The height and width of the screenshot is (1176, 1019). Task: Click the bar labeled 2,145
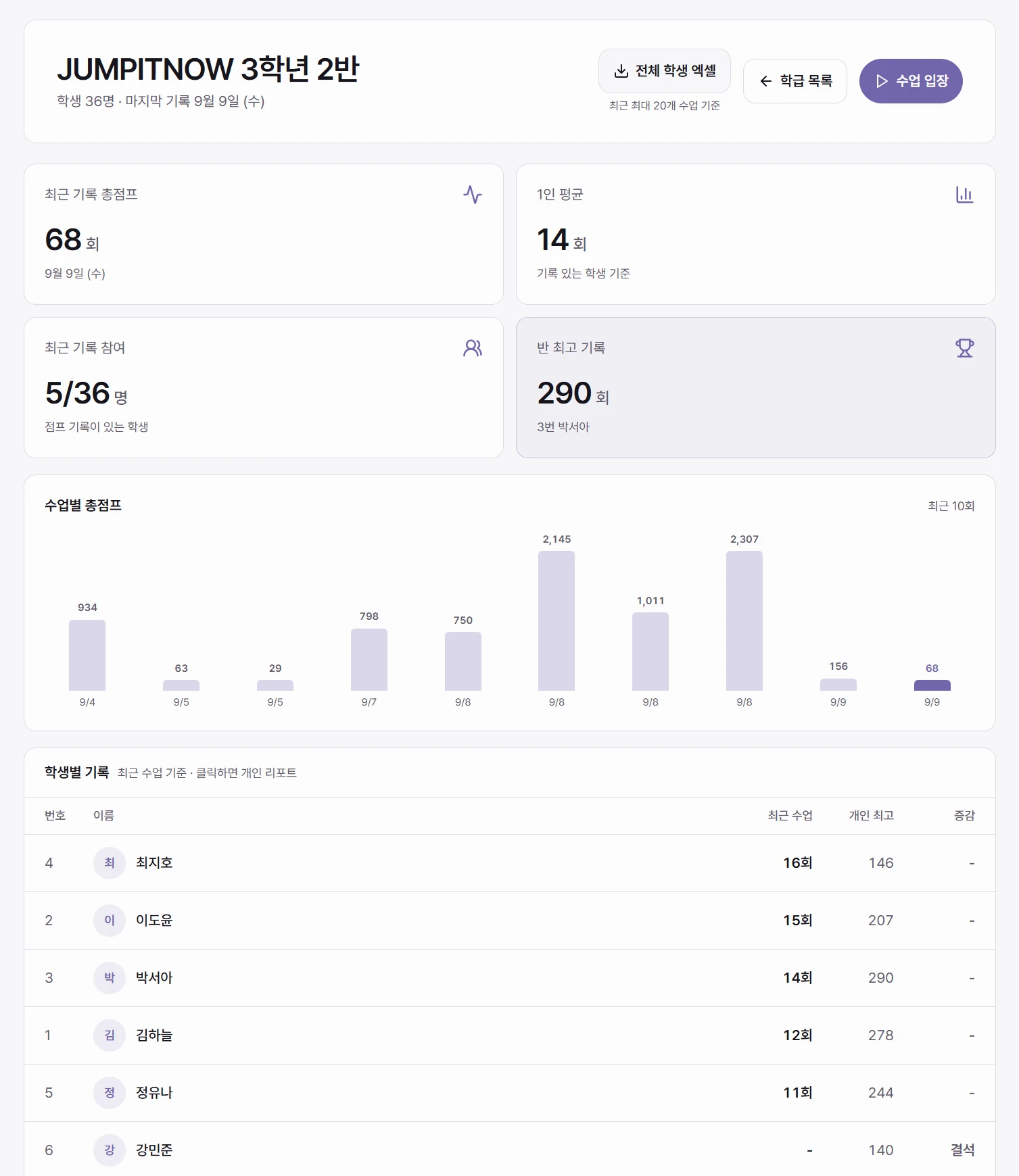click(x=556, y=620)
